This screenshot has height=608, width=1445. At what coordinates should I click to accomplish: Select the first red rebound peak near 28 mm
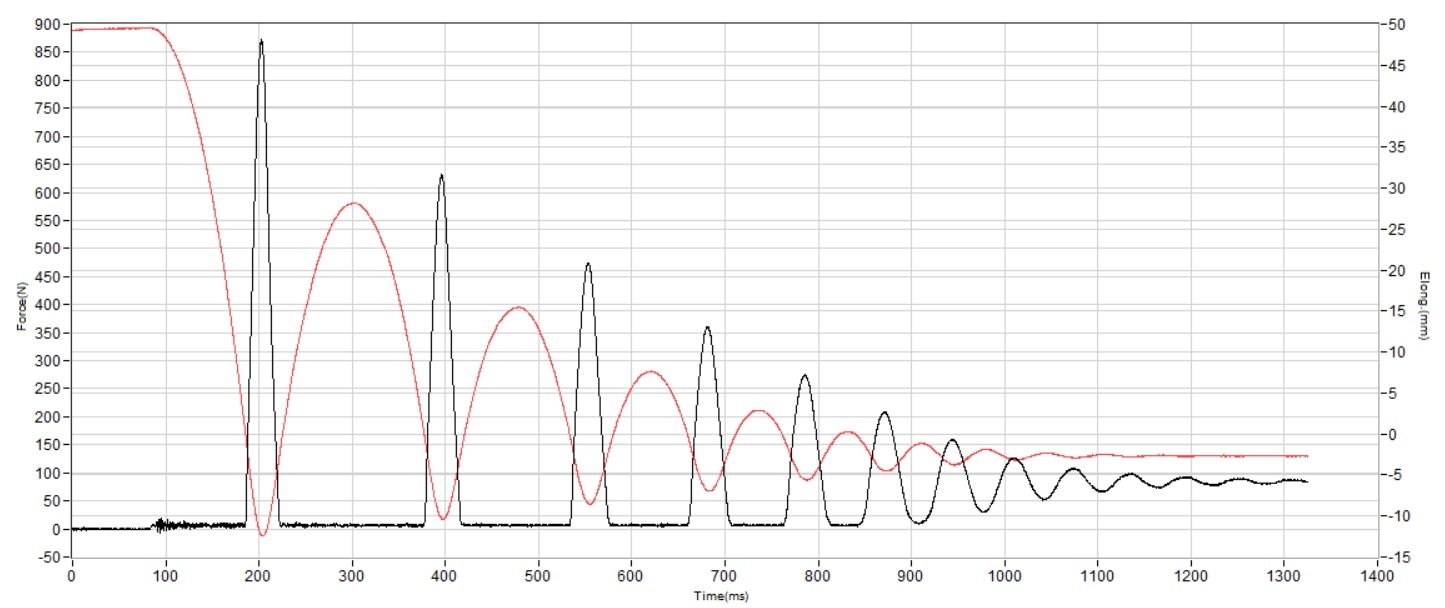pyautogui.click(x=353, y=203)
